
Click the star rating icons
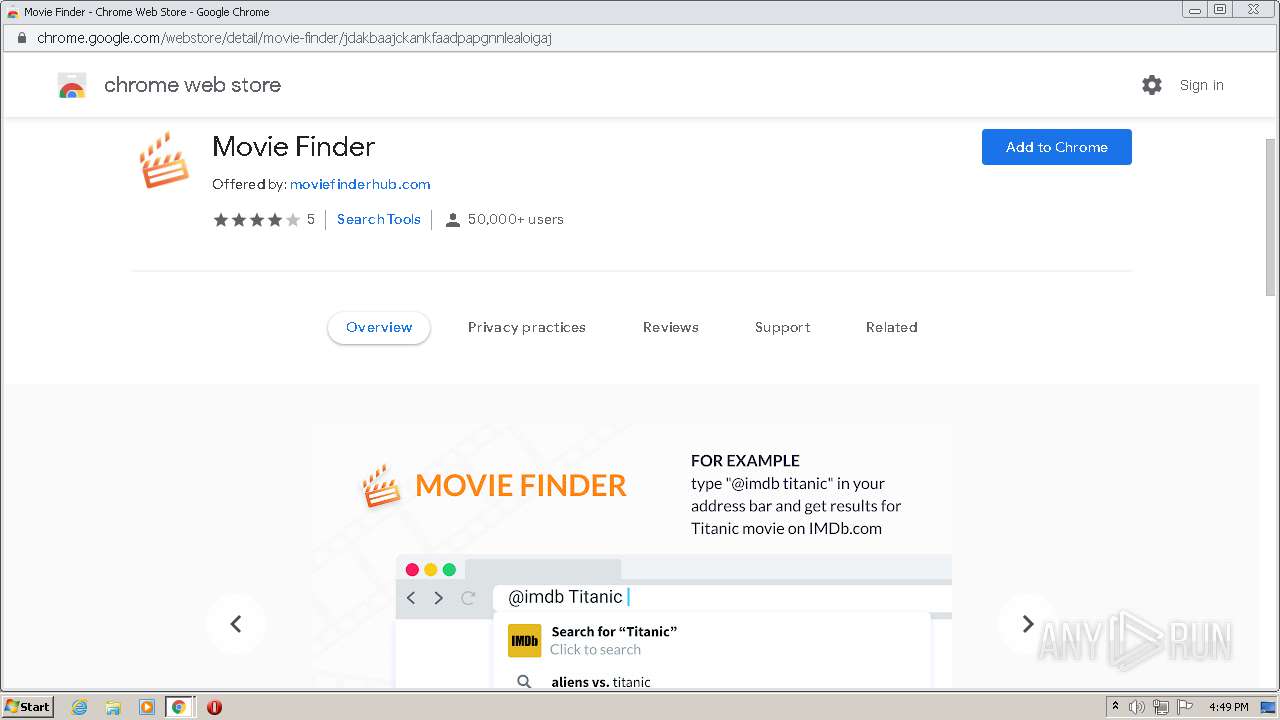256,220
